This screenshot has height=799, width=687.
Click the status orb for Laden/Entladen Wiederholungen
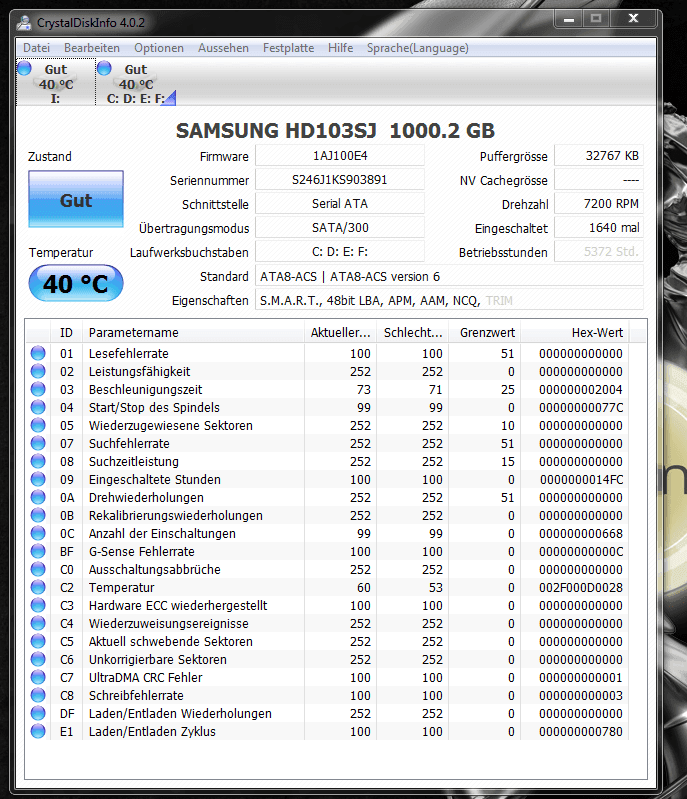(38, 713)
